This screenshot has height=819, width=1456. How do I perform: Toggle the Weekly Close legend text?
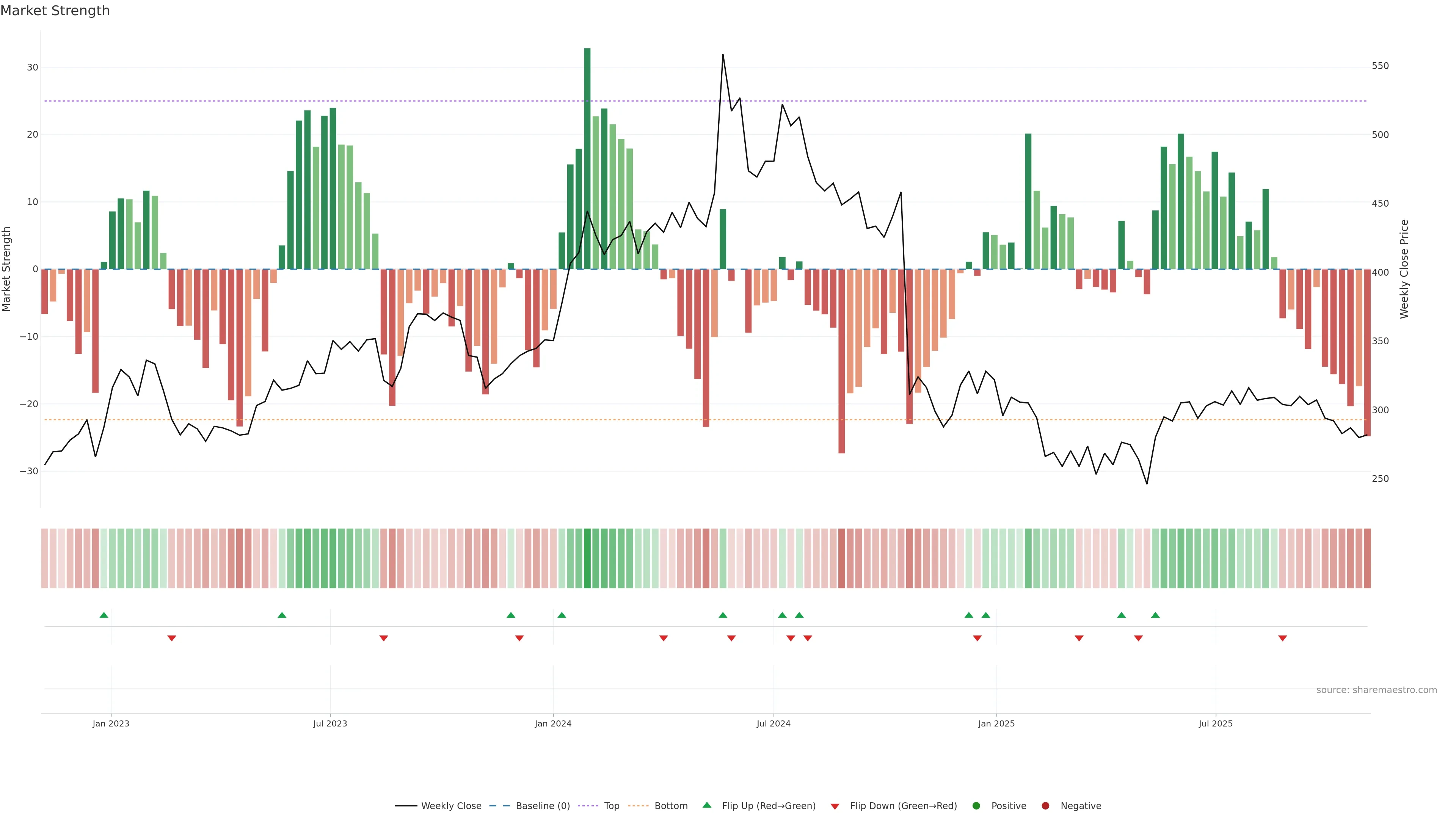point(451,806)
